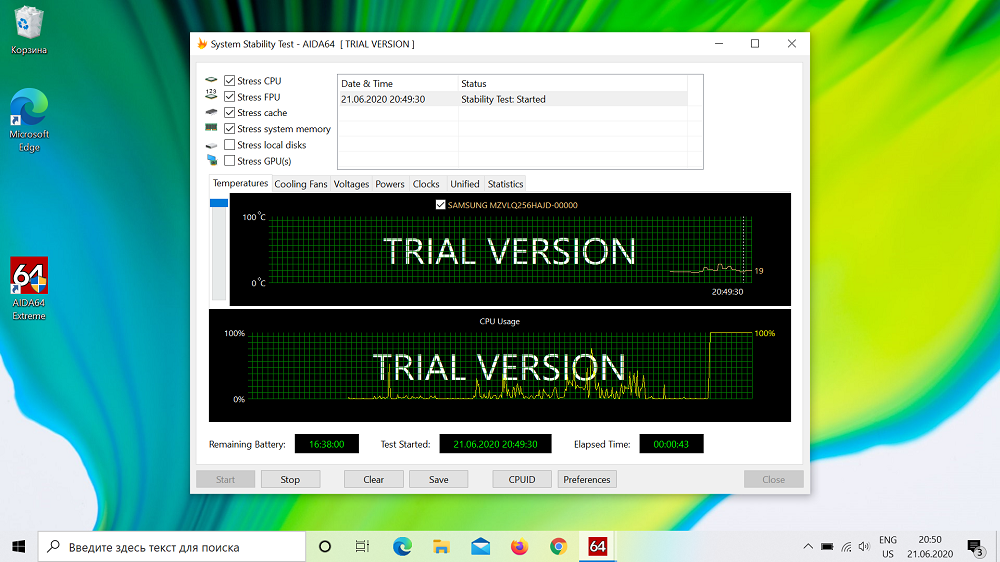Launch Firefox from the taskbar
Viewport: 1000px width, 562px height.
tap(519, 547)
